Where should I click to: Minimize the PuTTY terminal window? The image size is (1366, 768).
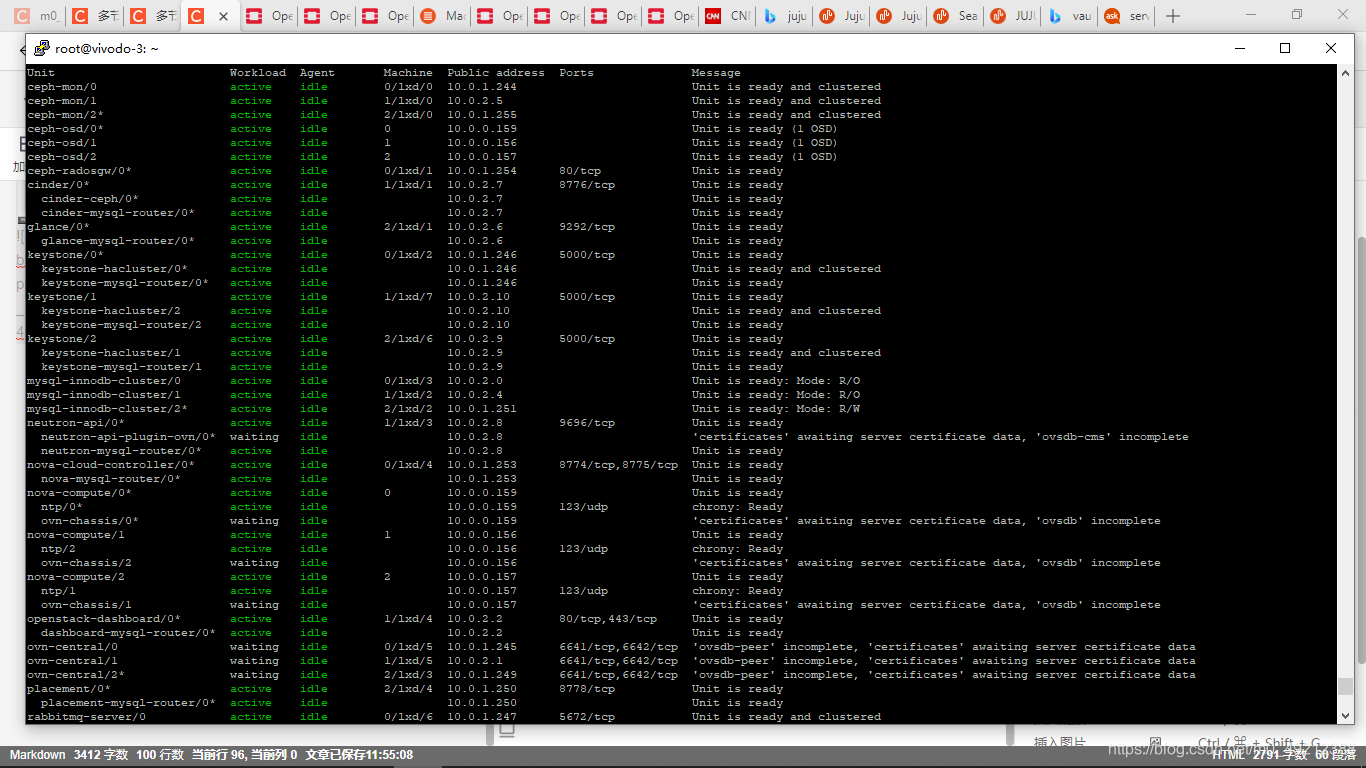point(1240,48)
